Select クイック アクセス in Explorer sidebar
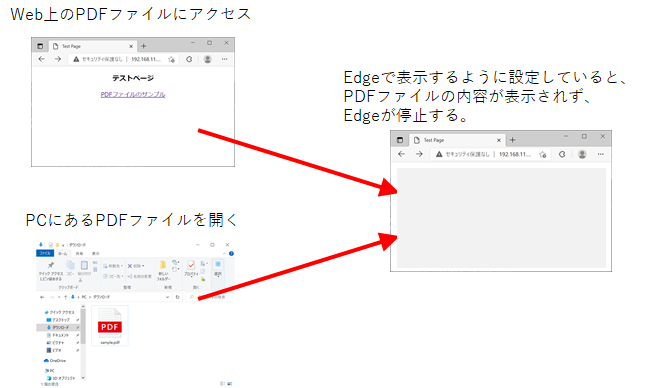646x388 pixels. pos(60,312)
